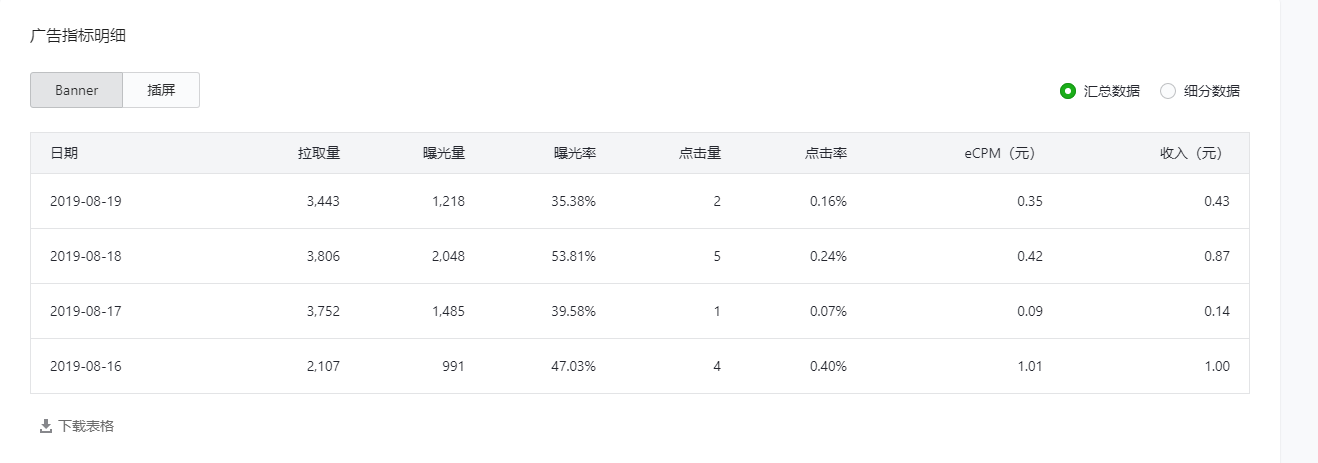Select the 2019-08-18 date row
The height and width of the screenshot is (463, 1318).
pos(640,256)
